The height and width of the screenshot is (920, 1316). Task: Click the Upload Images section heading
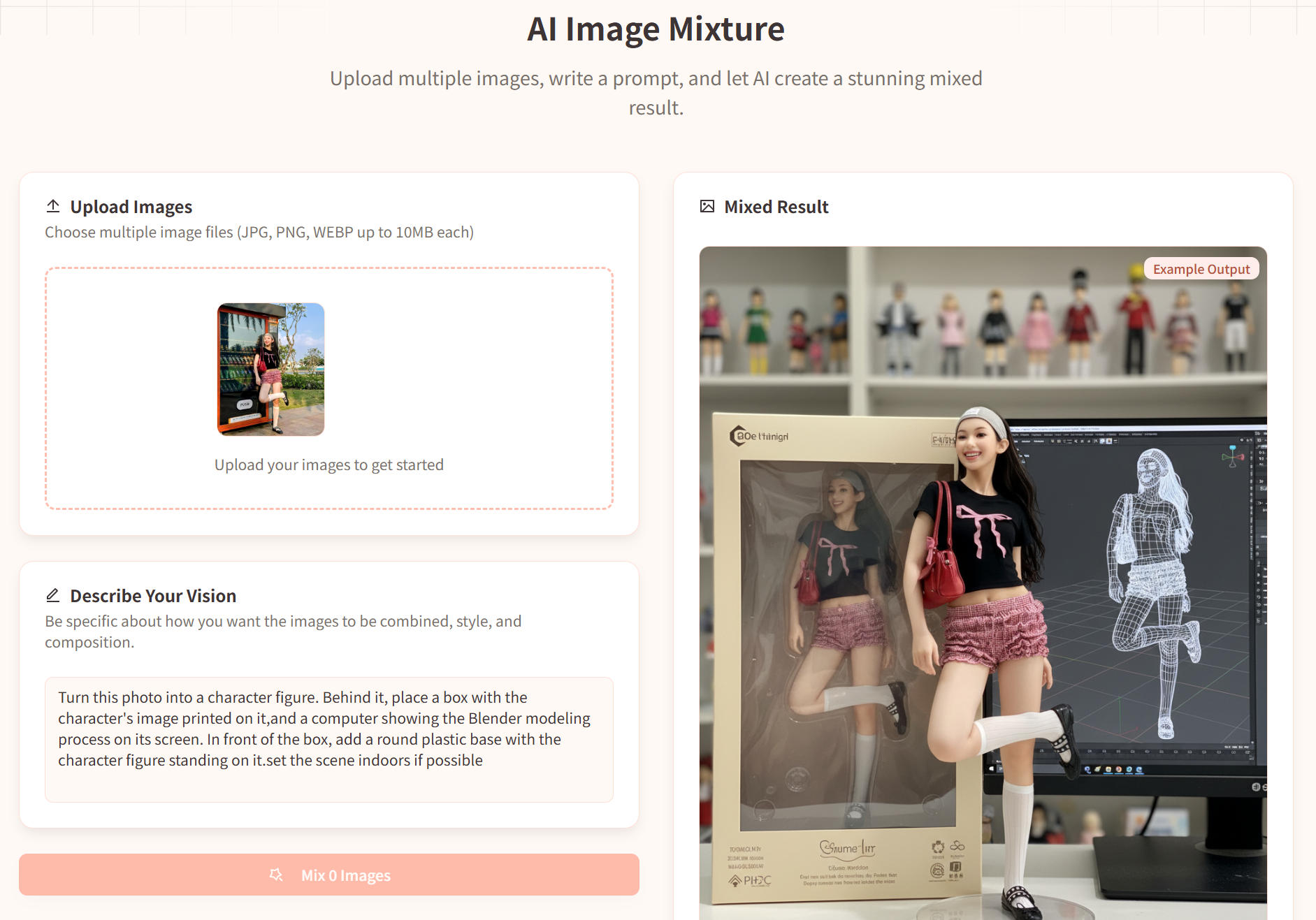point(131,207)
